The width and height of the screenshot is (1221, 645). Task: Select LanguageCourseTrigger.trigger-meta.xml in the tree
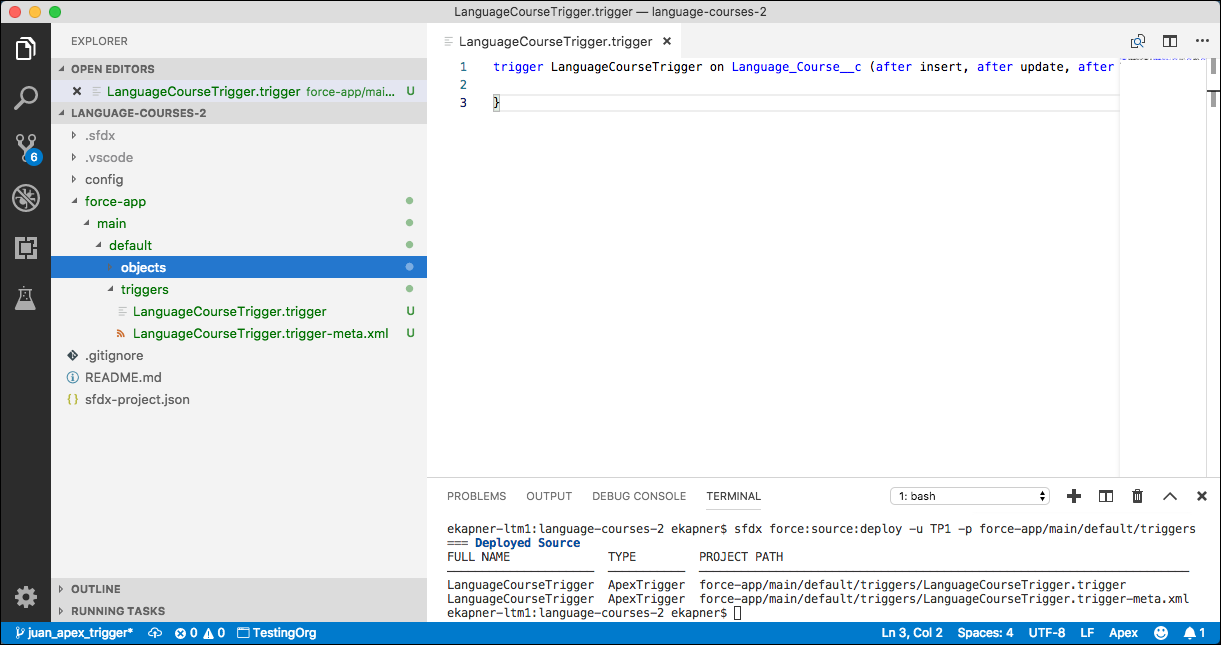pos(259,333)
